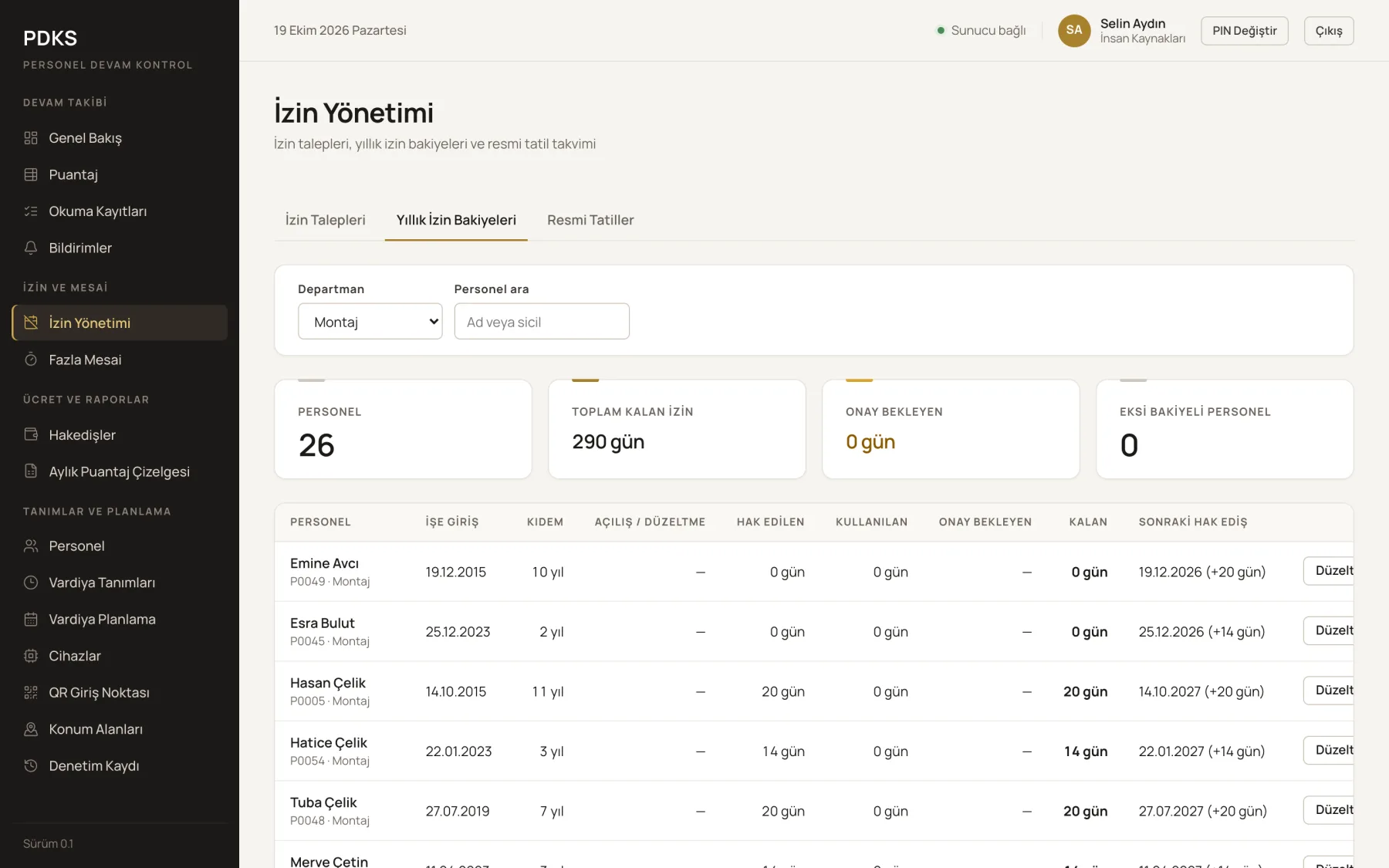Click the Kıdem column header

tap(545, 522)
